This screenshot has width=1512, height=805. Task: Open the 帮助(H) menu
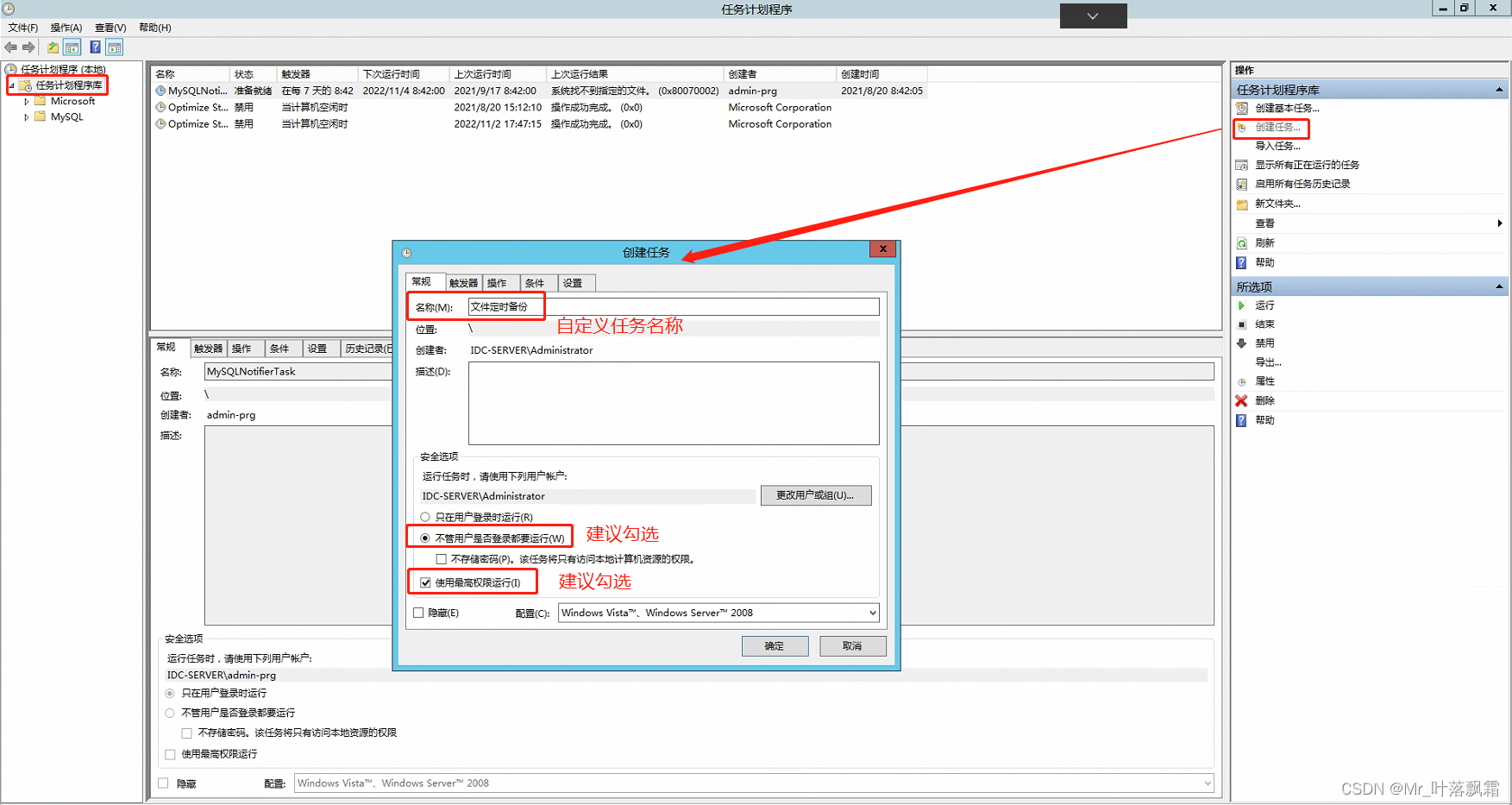coord(155,28)
